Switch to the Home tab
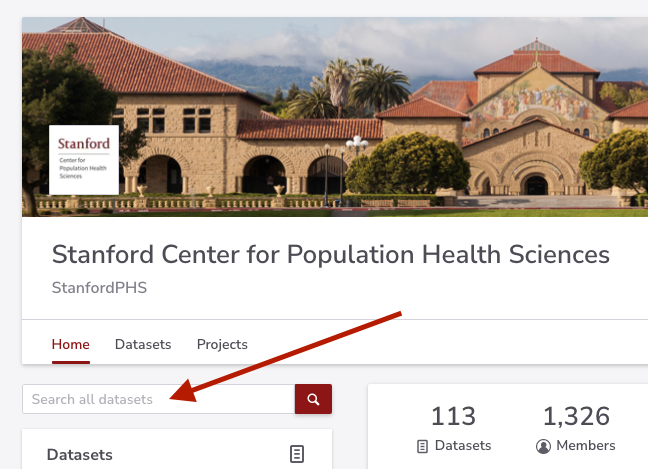The image size is (648, 469). [x=71, y=344]
